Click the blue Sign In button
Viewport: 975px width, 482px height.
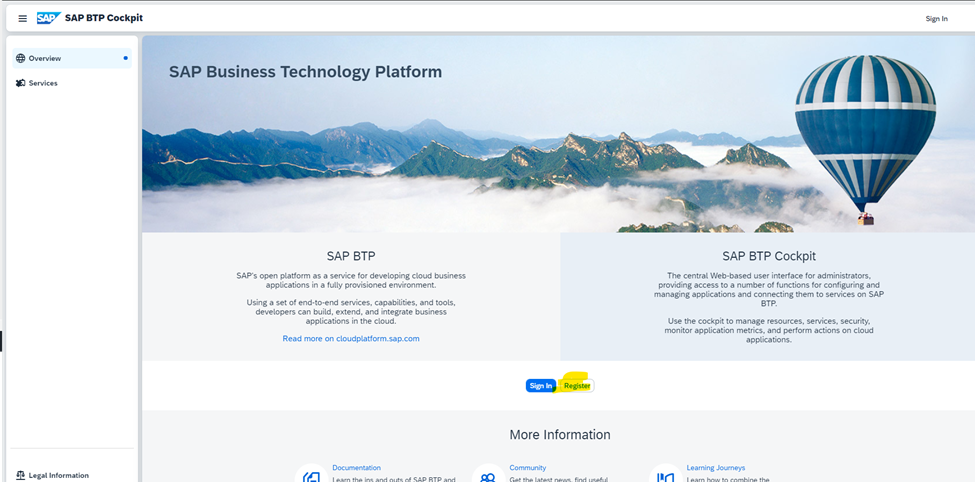coord(541,386)
